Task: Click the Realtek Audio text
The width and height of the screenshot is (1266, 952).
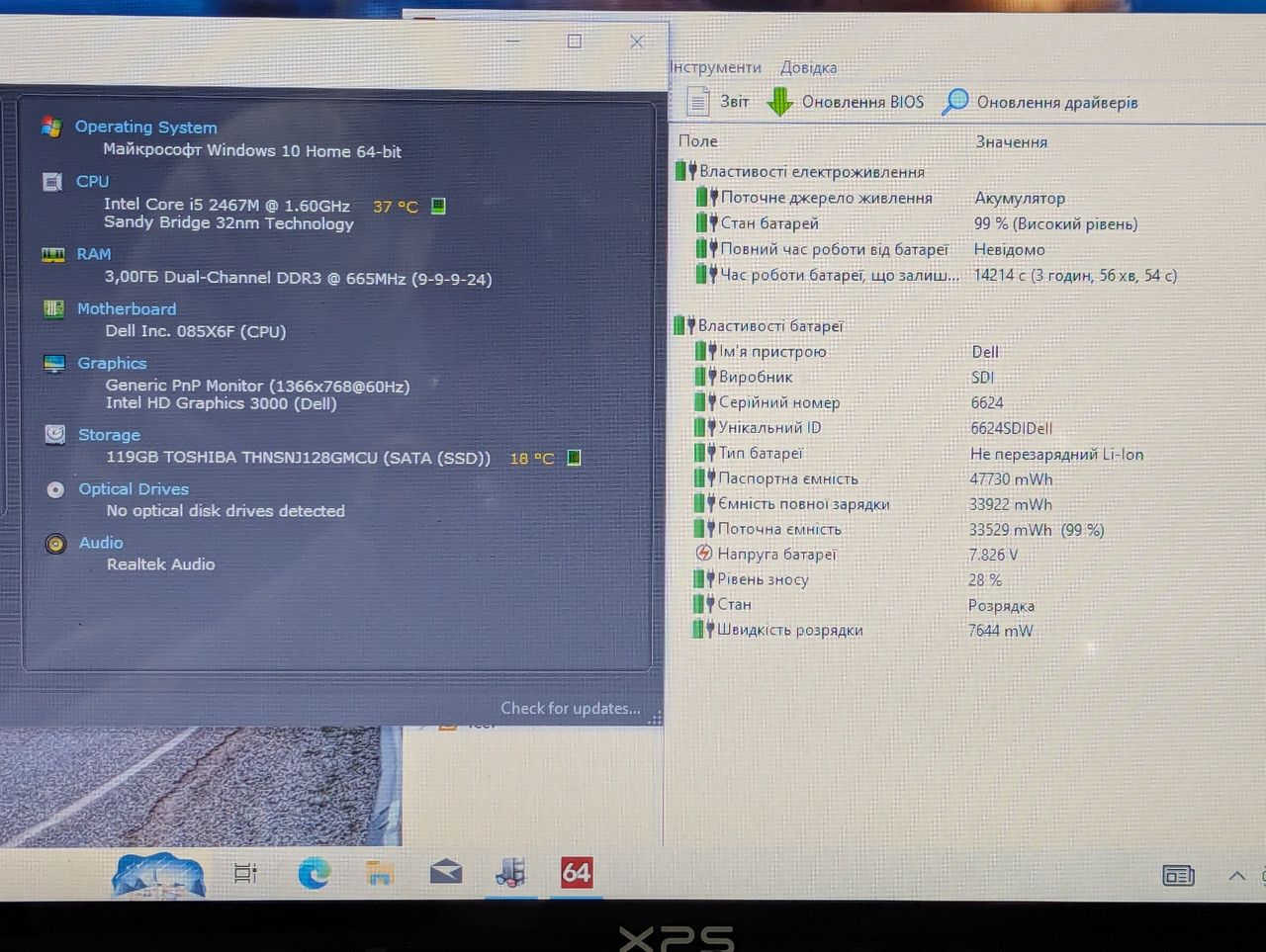Action: [161, 564]
